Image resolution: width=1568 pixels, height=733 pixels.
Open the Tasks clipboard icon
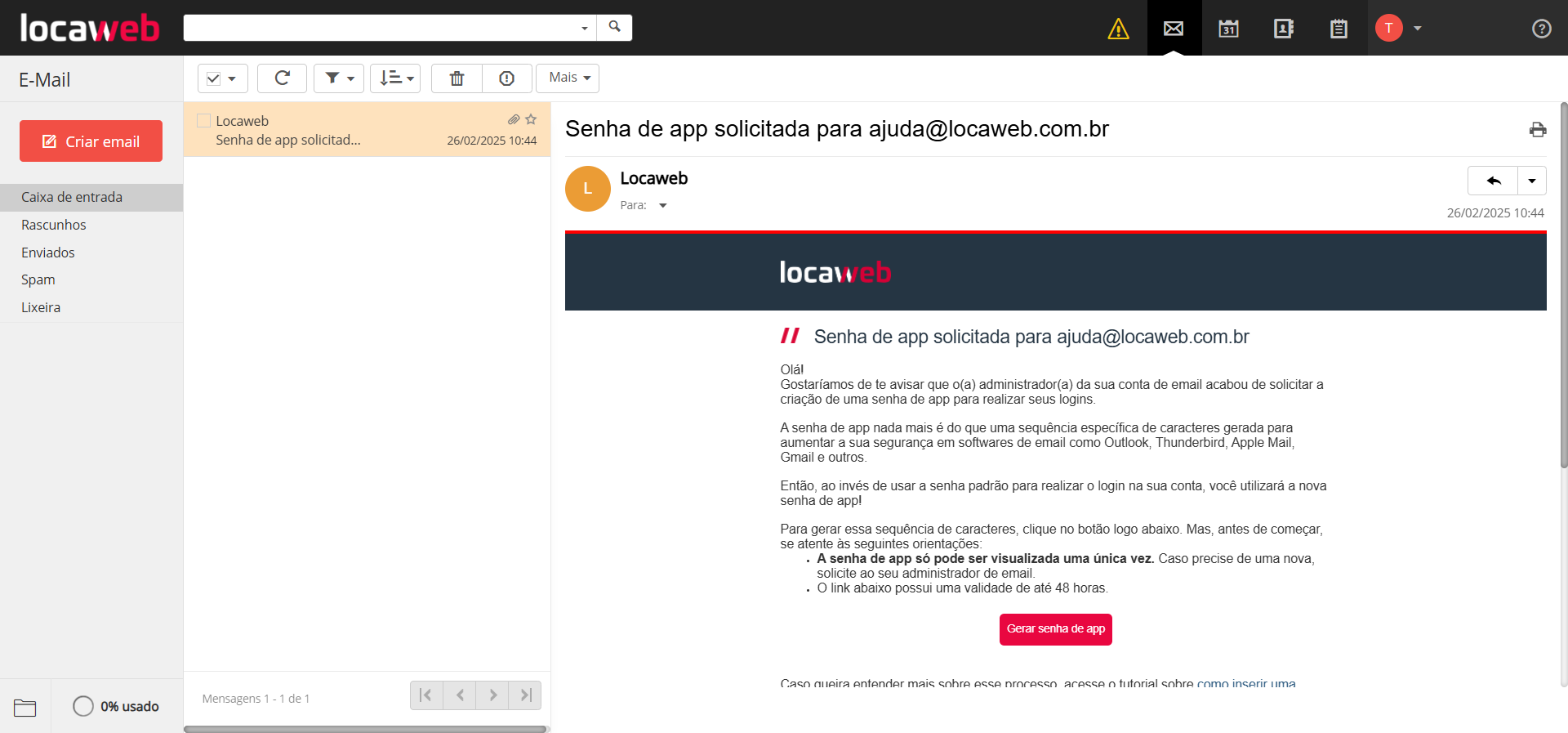[1339, 29]
